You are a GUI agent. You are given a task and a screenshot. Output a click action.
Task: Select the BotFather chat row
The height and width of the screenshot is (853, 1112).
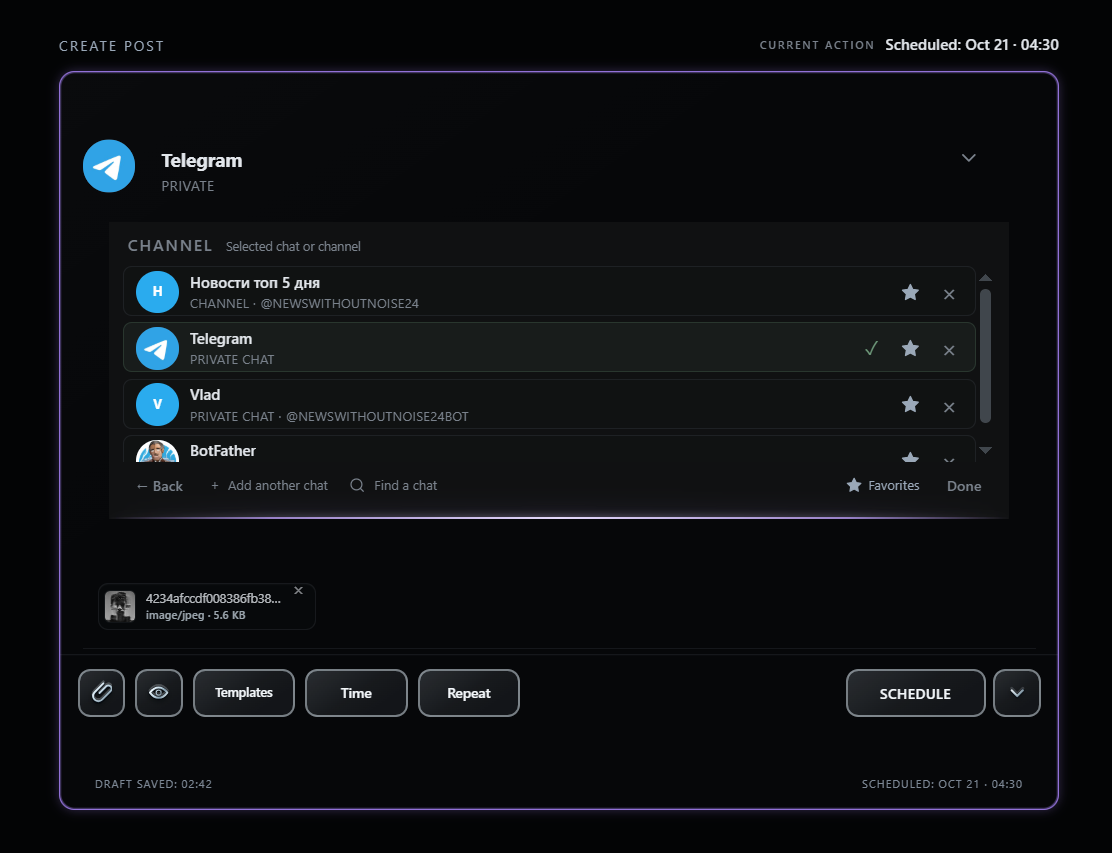(549, 450)
